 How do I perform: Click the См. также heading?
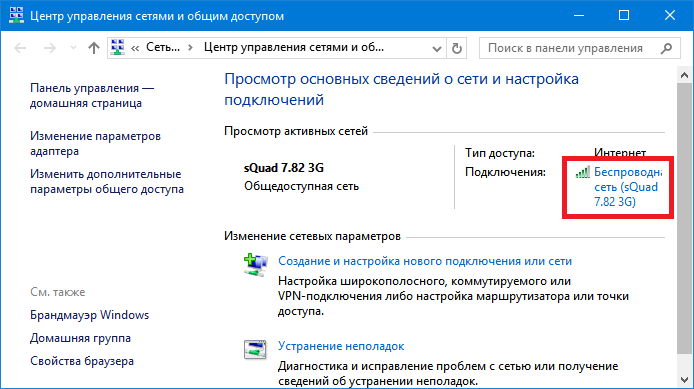pyautogui.click(x=58, y=292)
